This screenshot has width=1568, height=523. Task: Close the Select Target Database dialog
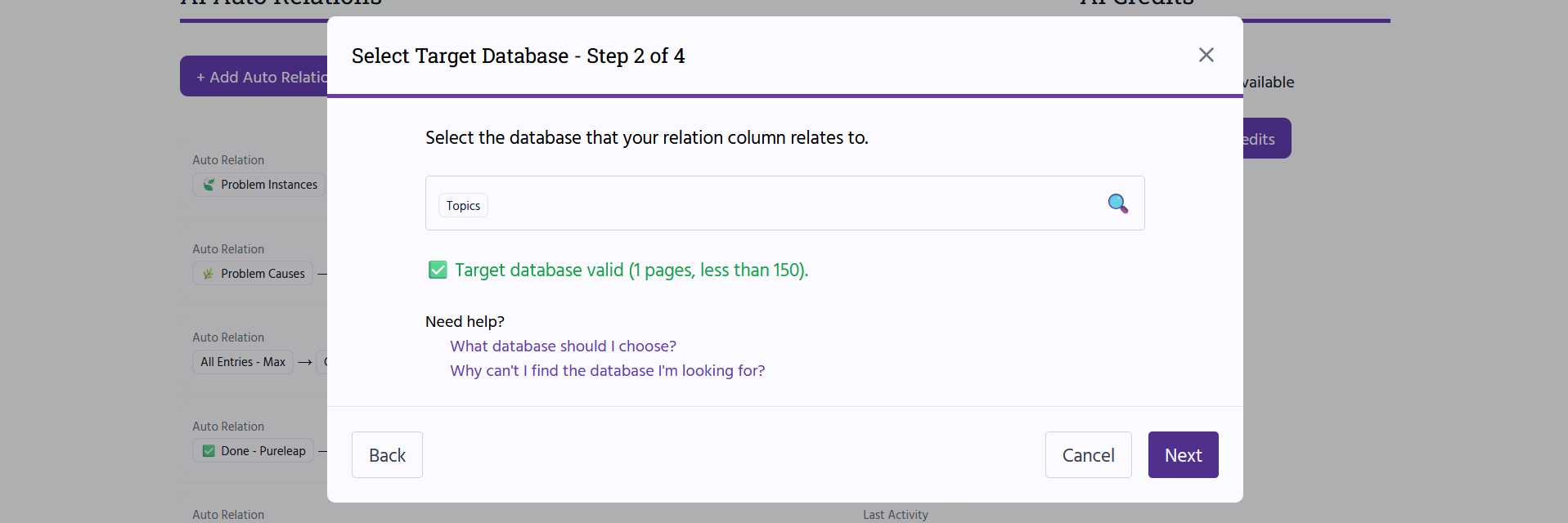(1206, 55)
